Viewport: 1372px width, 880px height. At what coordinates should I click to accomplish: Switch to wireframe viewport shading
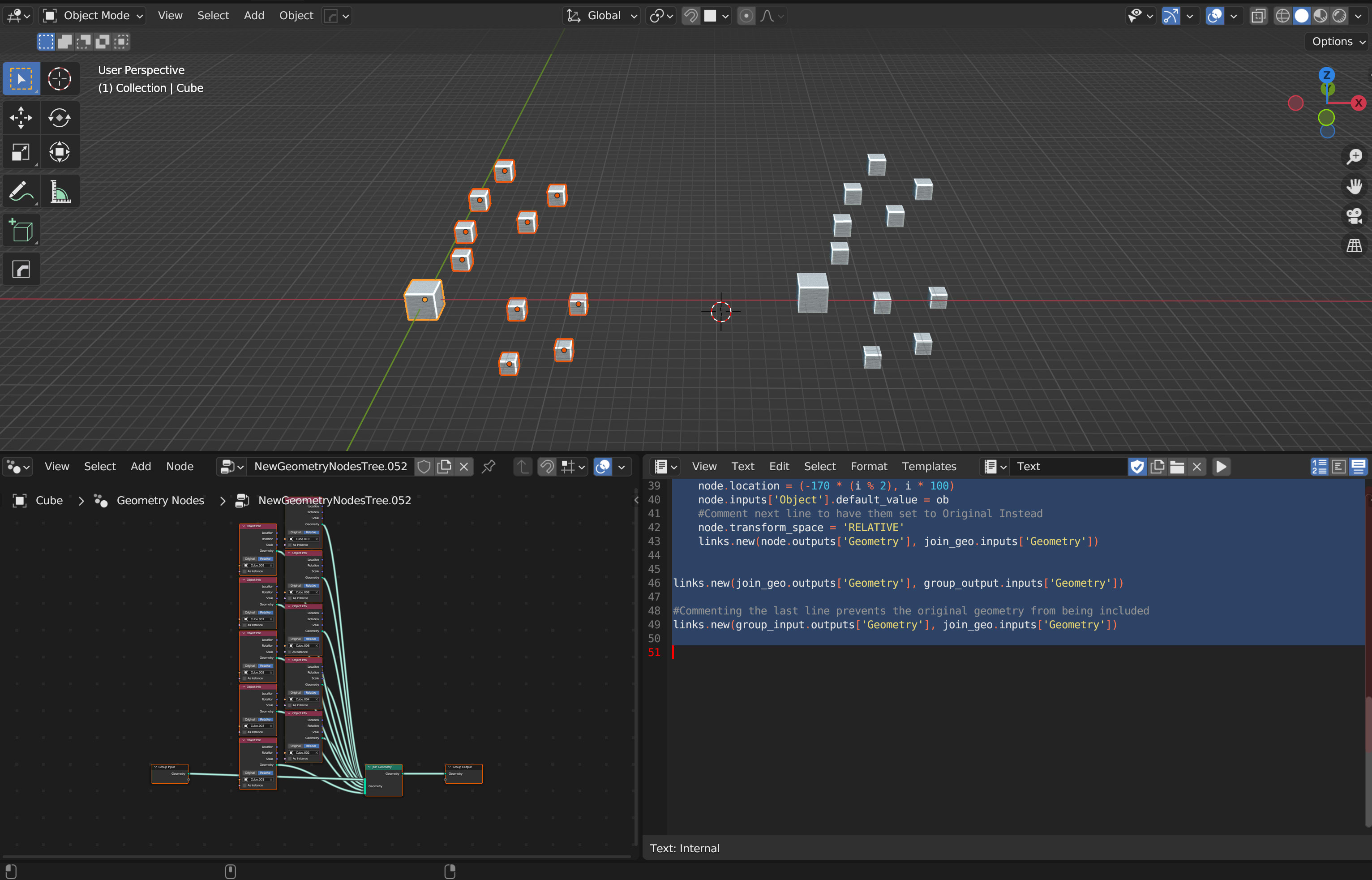[1283, 15]
